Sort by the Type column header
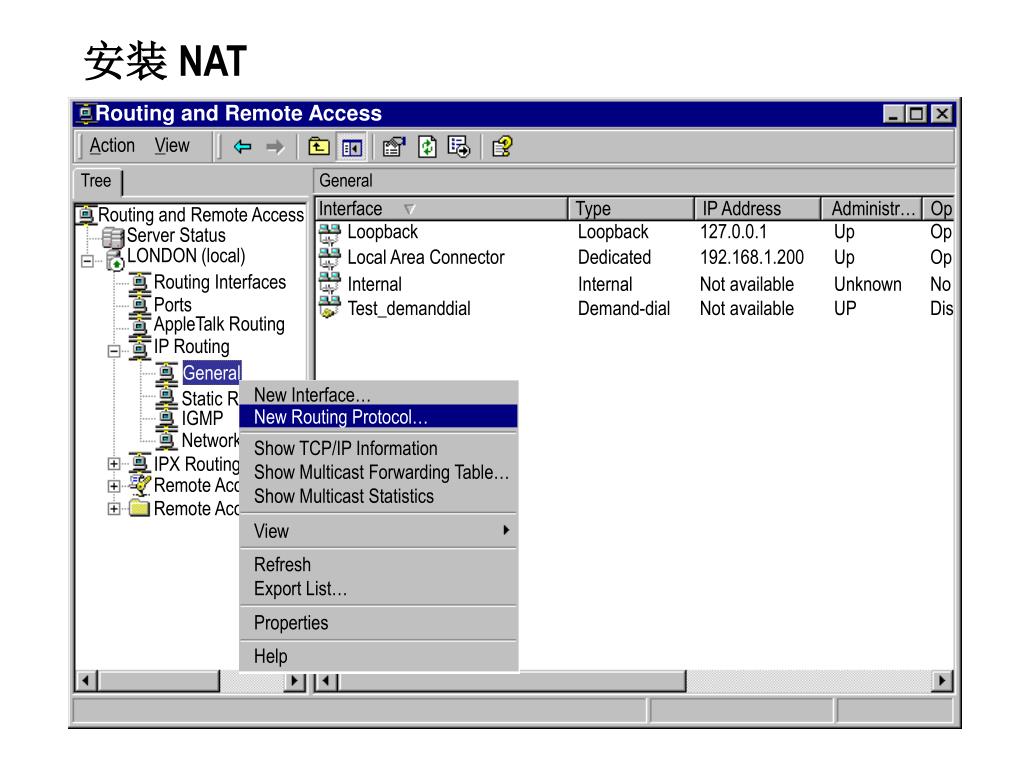The height and width of the screenshot is (768, 1024). tap(630, 209)
